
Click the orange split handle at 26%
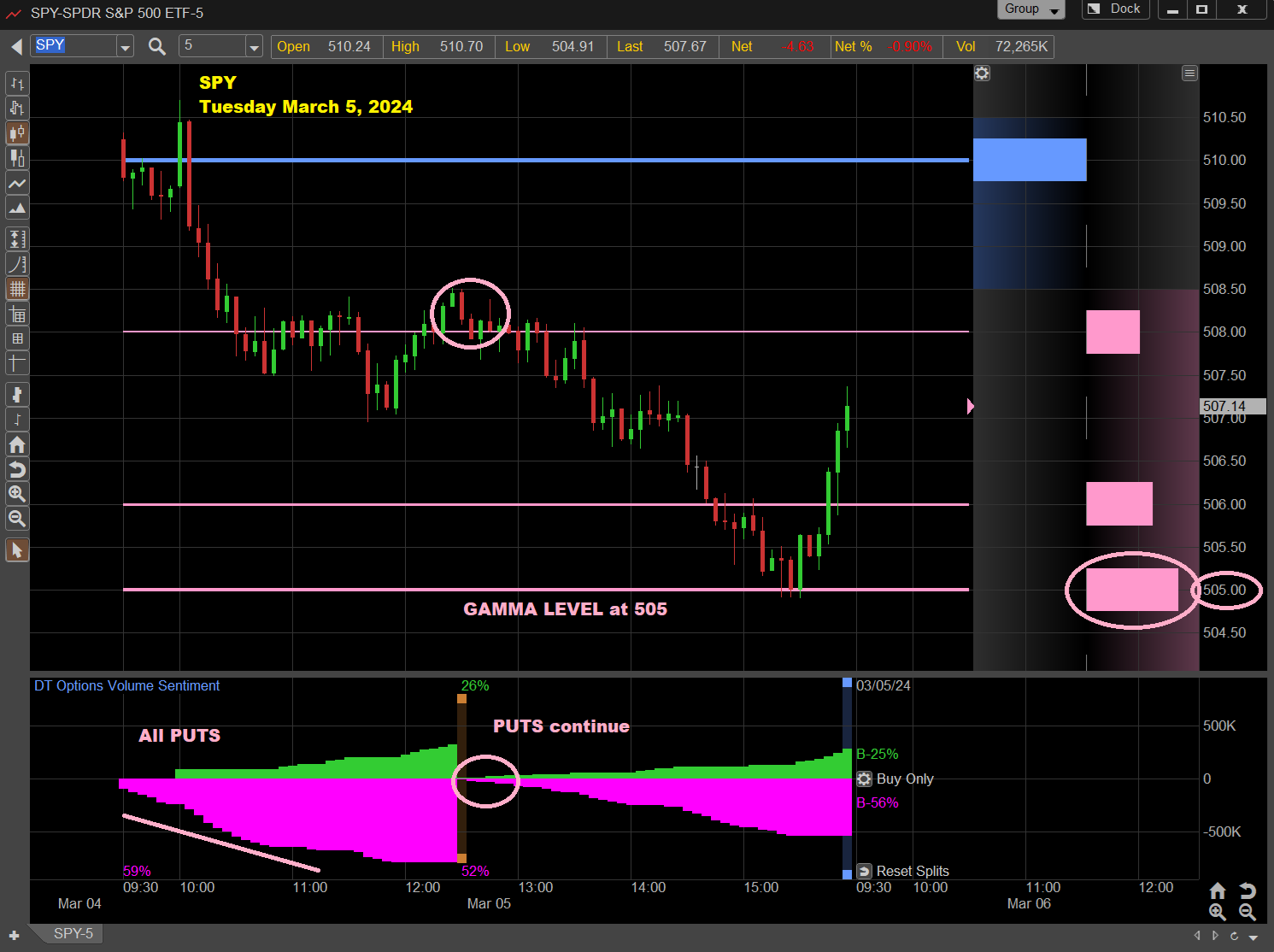click(x=461, y=699)
